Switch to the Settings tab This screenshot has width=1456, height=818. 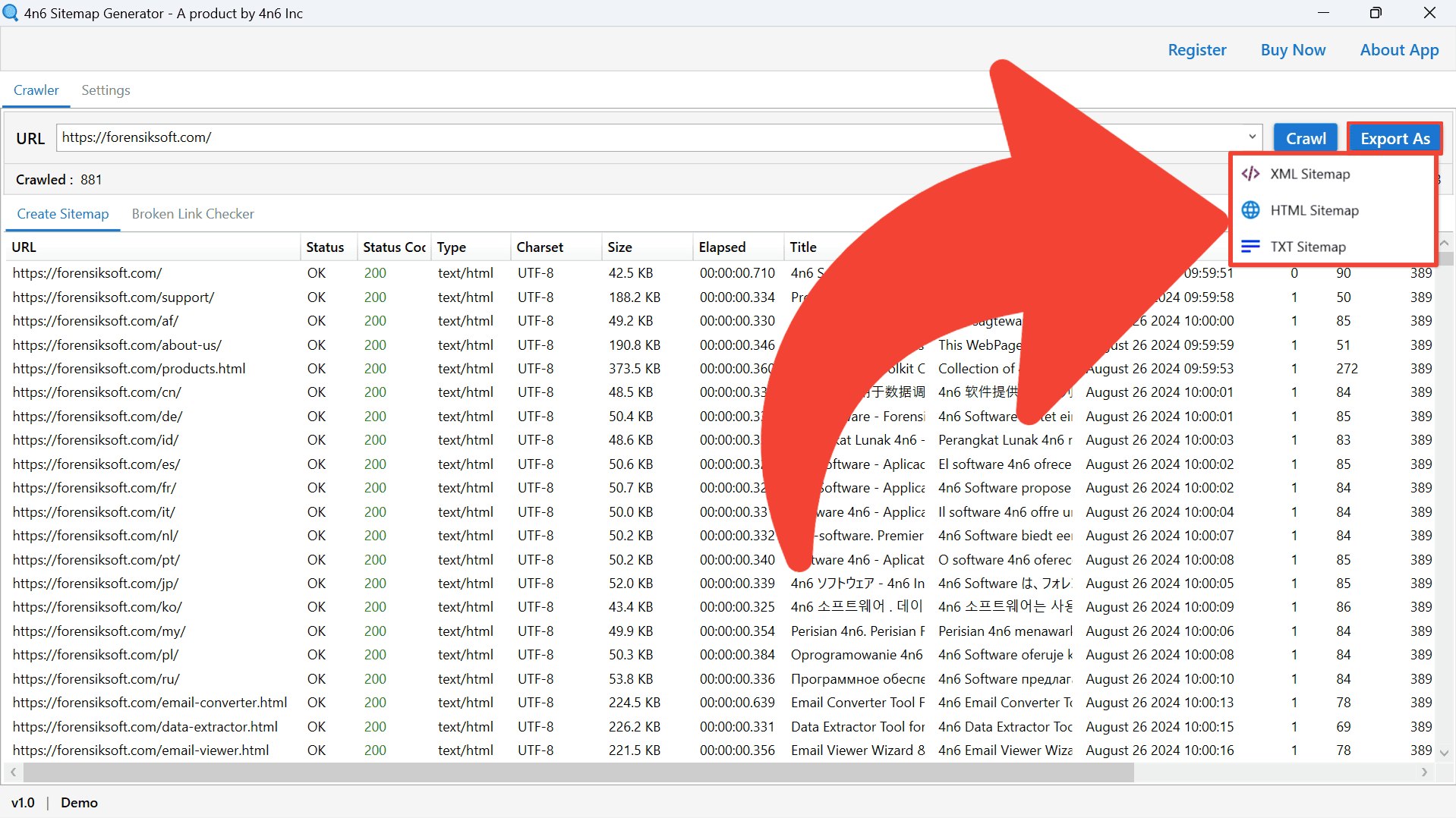click(106, 90)
